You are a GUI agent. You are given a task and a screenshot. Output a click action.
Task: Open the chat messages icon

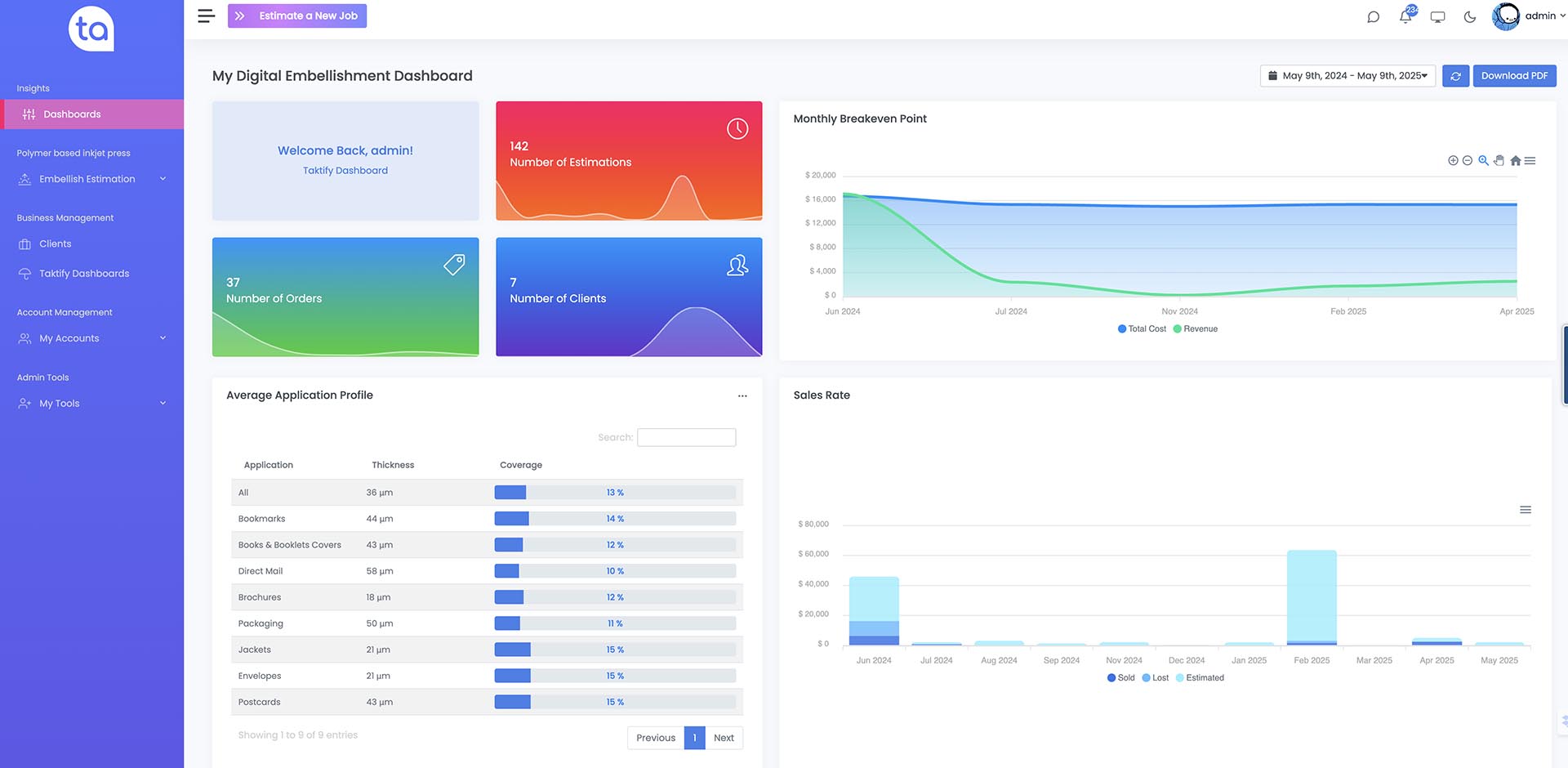pyautogui.click(x=1374, y=16)
